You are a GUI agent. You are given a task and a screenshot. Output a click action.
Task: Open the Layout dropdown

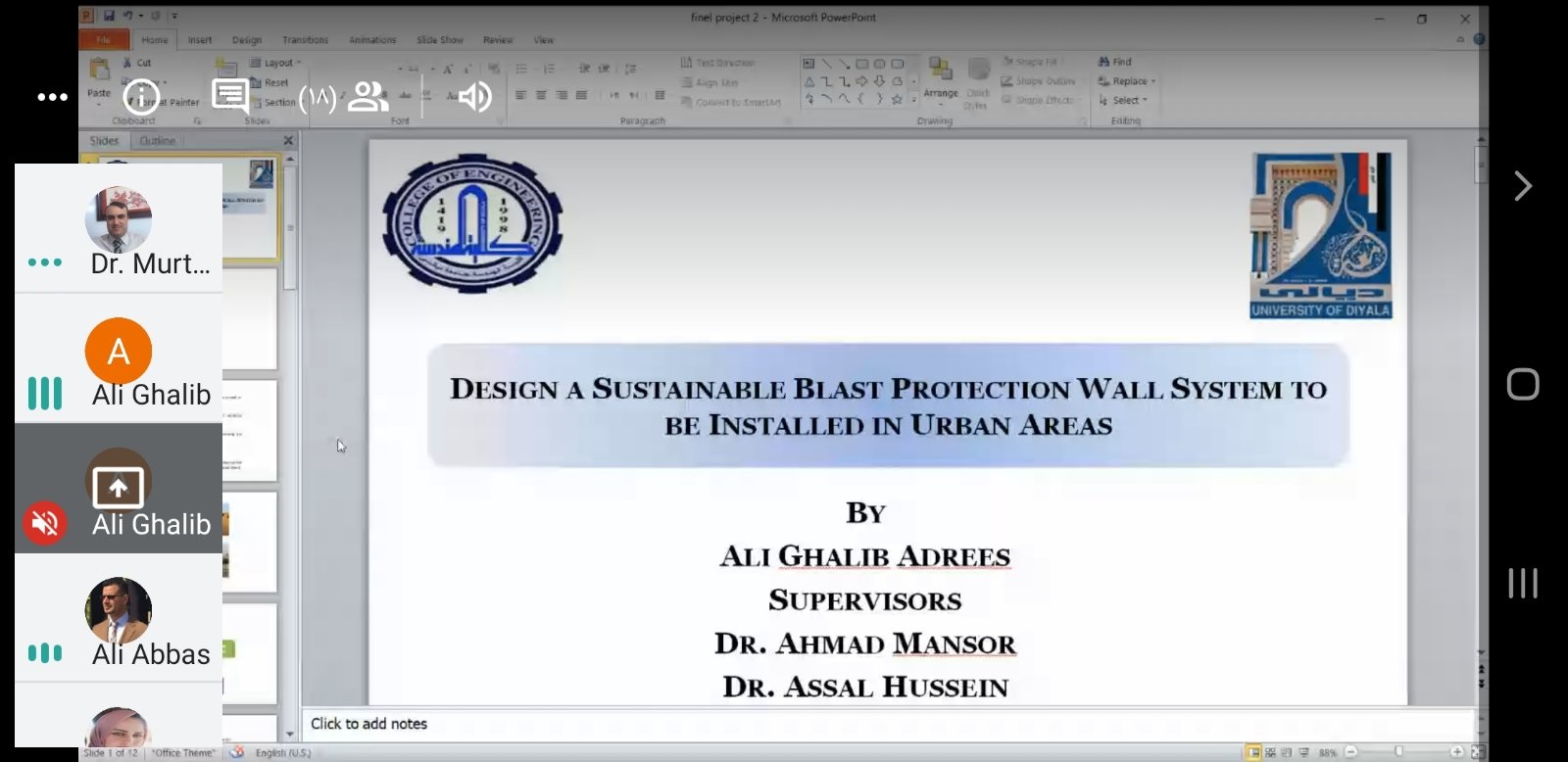click(275, 63)
